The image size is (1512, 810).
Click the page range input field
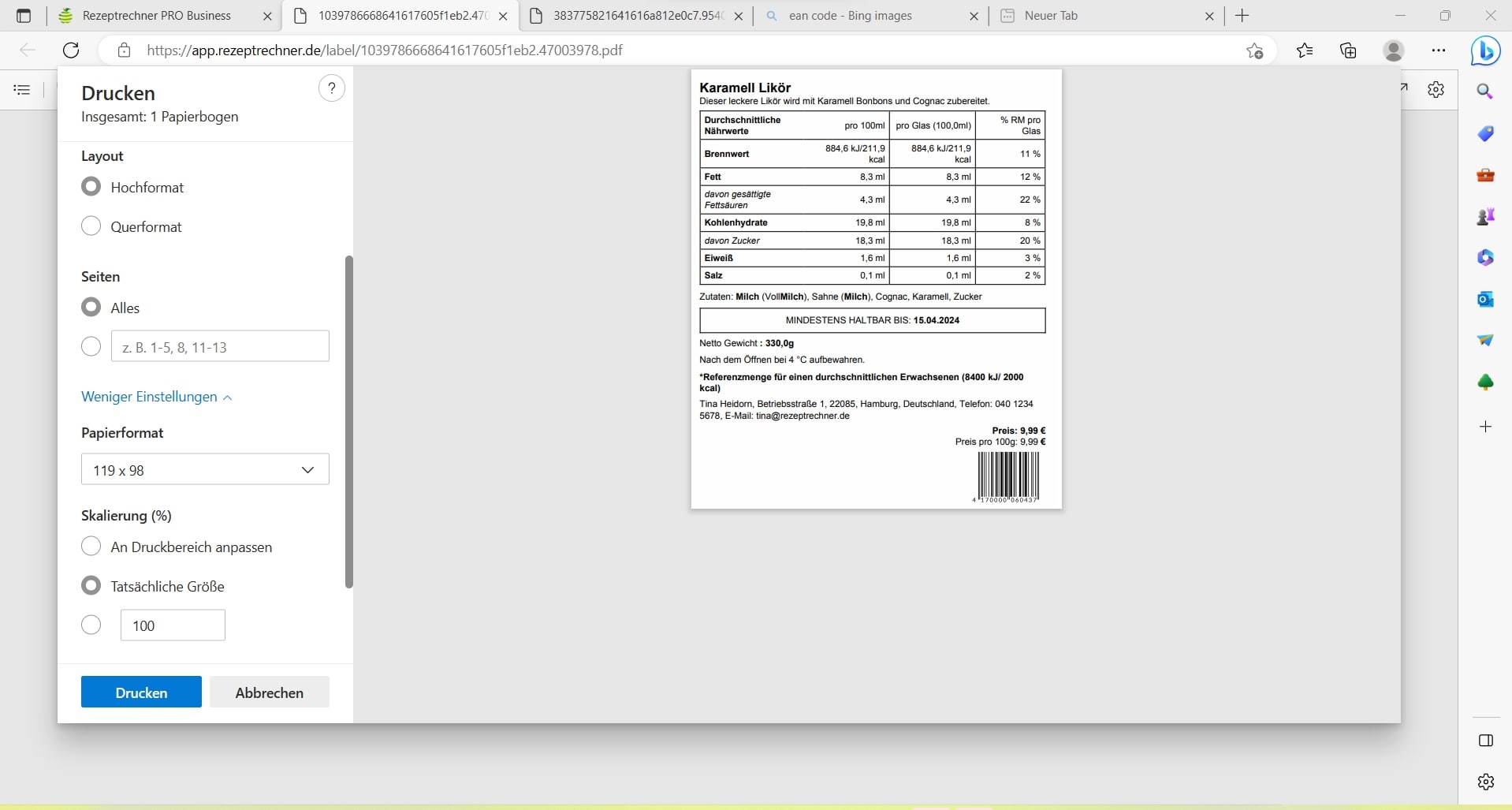(220, 347)
